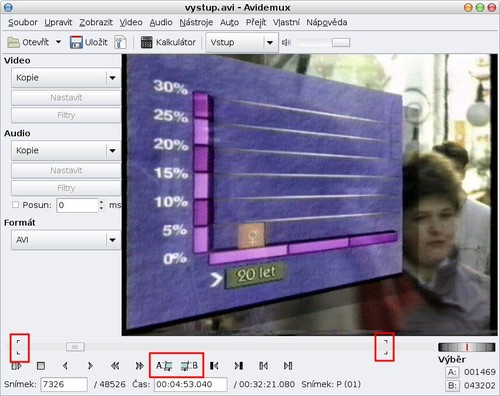Click the Výběr B: button

tap(452, 386)
